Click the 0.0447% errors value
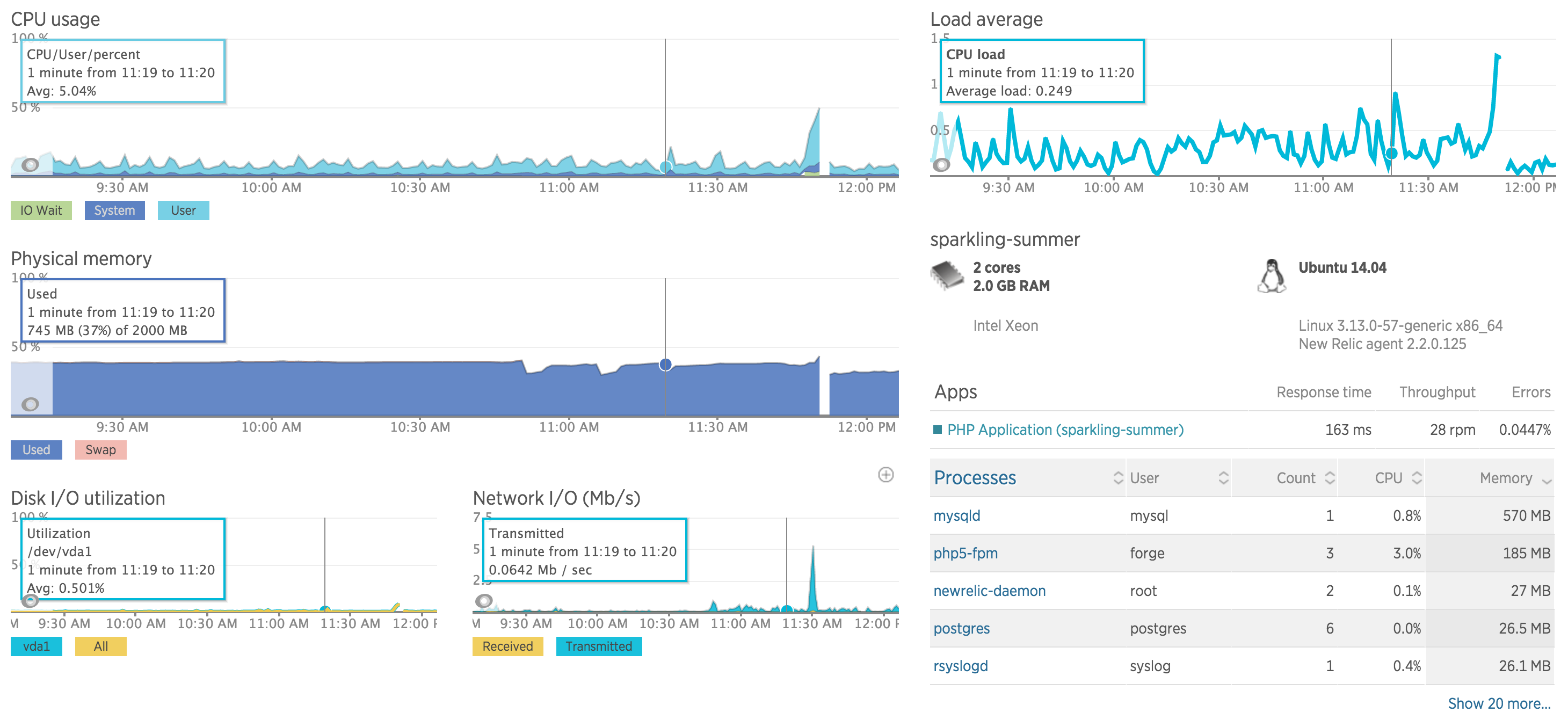Viewport: 1568px width, 727px height. coord(1525,430)
